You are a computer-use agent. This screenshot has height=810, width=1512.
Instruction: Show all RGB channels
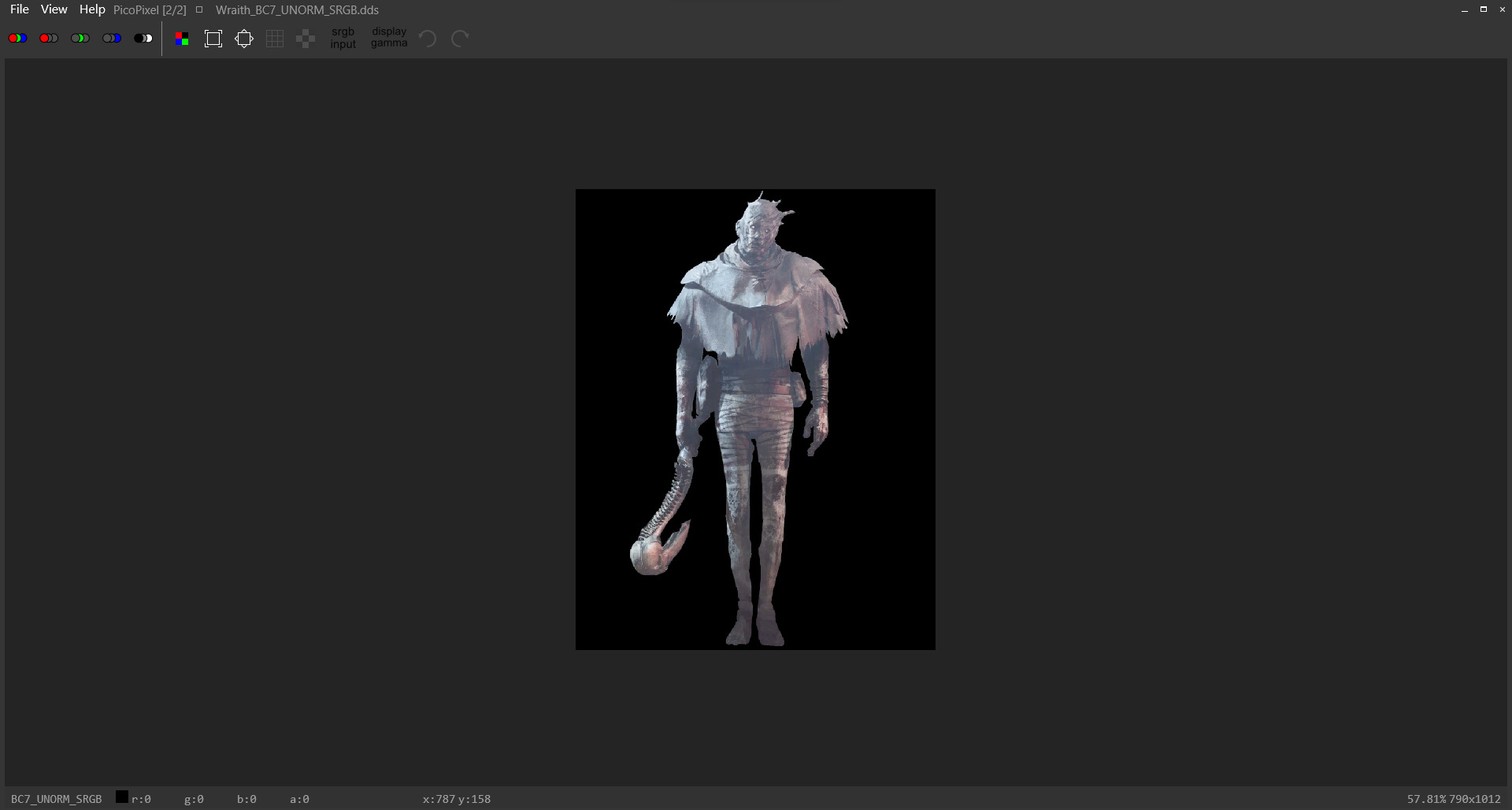[x=17, y=38]
